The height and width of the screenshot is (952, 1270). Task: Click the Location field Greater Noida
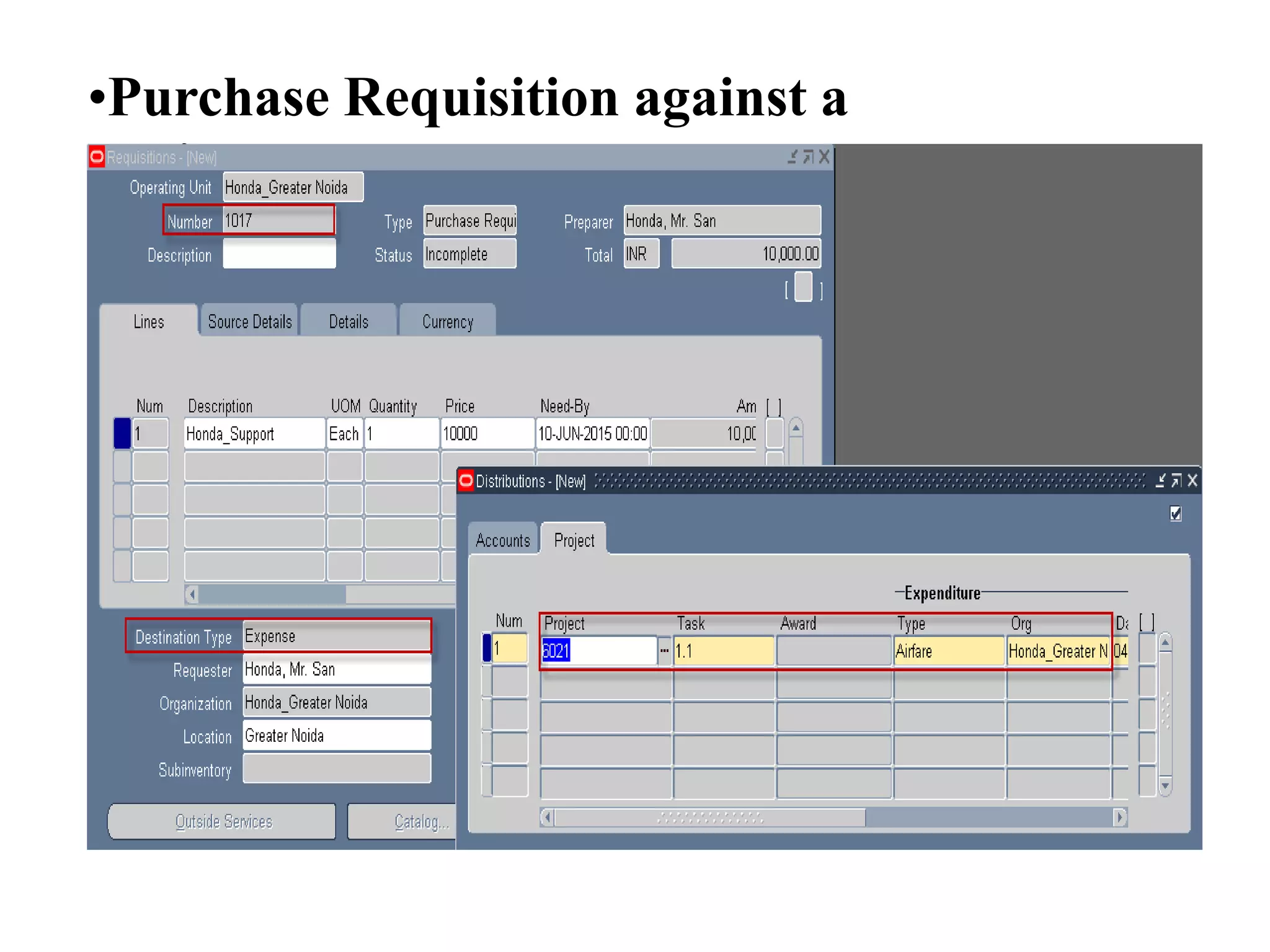(x=337, y=736)
